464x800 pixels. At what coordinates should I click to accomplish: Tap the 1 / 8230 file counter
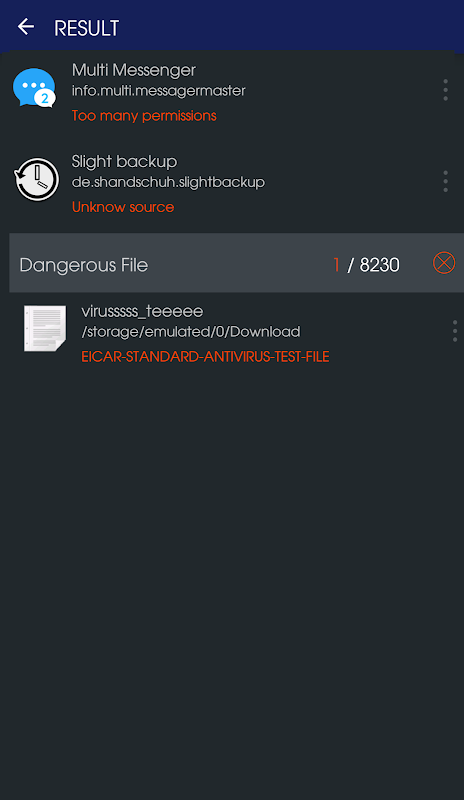point(367,265)
